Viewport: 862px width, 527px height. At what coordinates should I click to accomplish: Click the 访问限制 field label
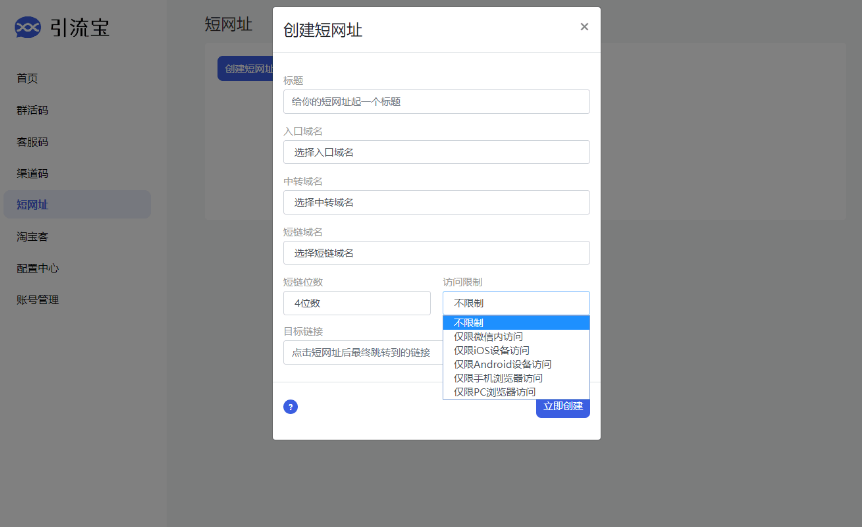point(462,282)
